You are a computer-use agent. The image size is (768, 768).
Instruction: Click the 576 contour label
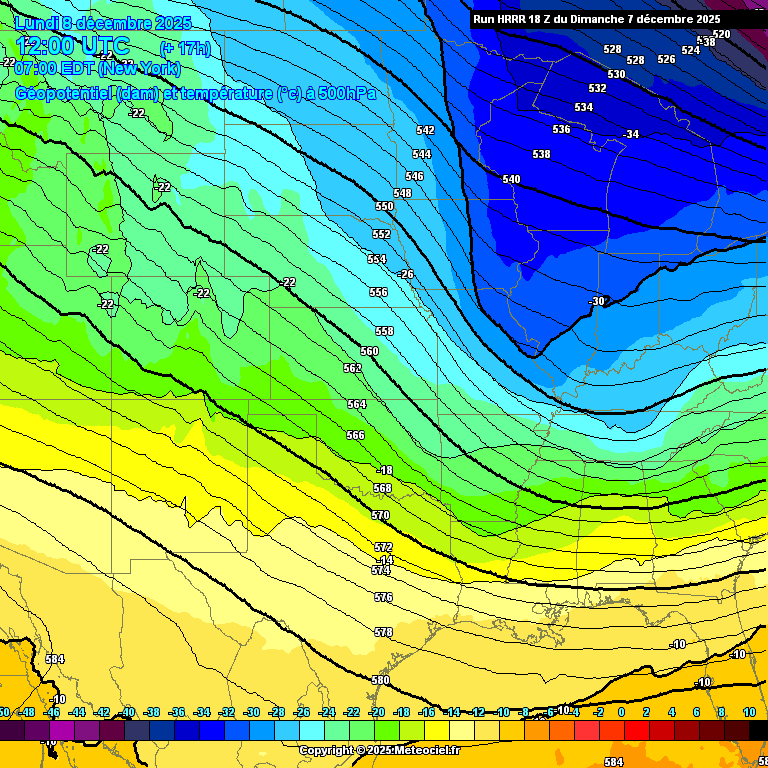383,597
